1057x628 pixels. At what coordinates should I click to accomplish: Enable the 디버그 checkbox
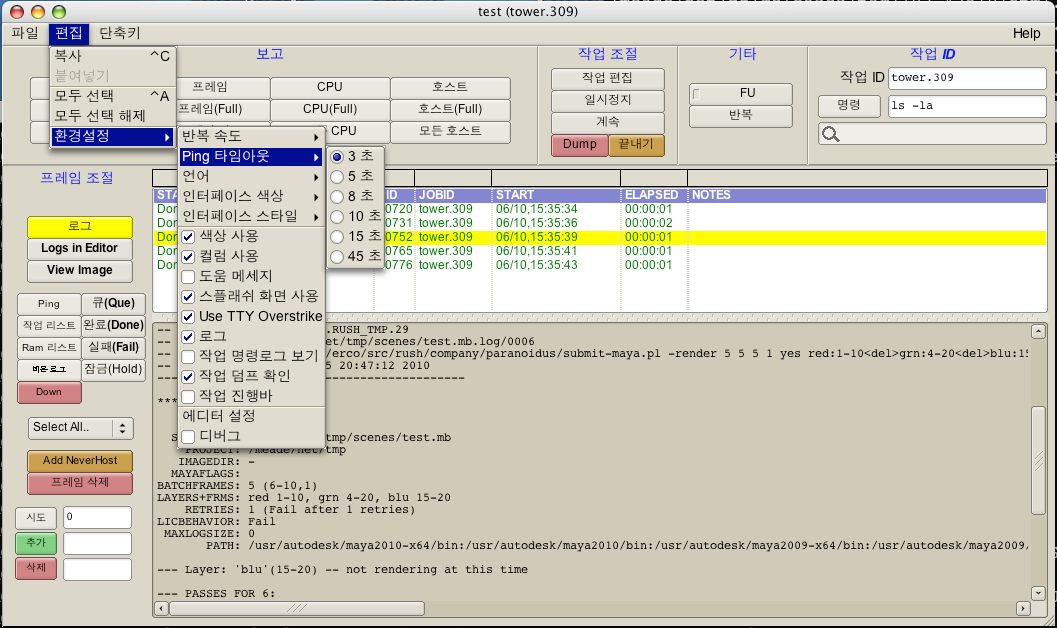point(188,437)
